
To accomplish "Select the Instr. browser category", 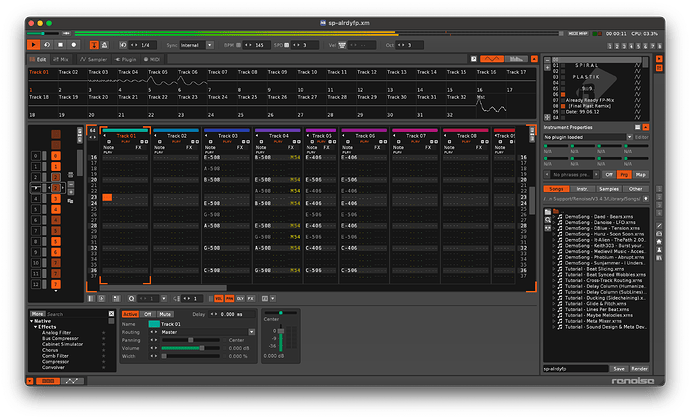I will click(583, 189).
